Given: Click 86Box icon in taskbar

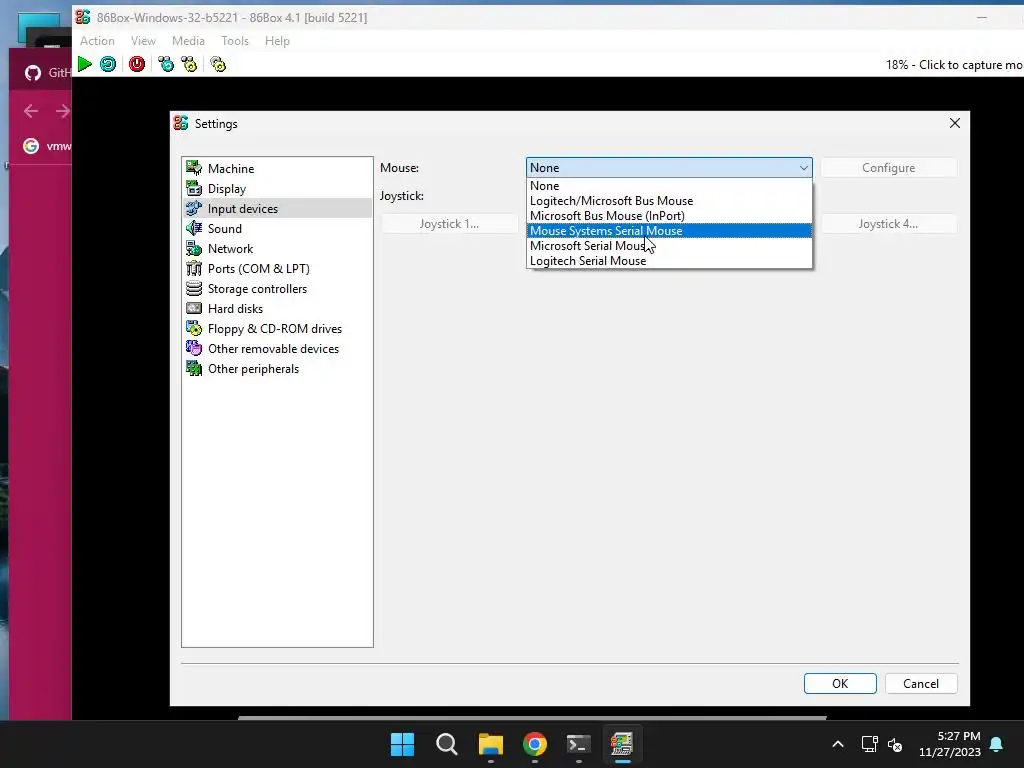Looking at the screenshot, I should tap(622, 744).
